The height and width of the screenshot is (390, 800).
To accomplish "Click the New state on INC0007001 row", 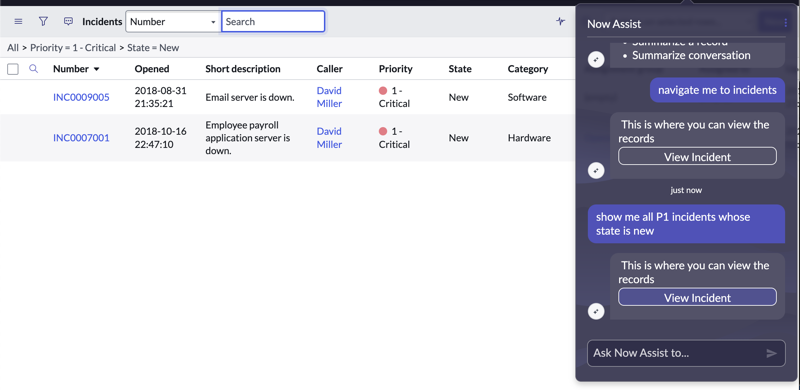I will point(459,138).
